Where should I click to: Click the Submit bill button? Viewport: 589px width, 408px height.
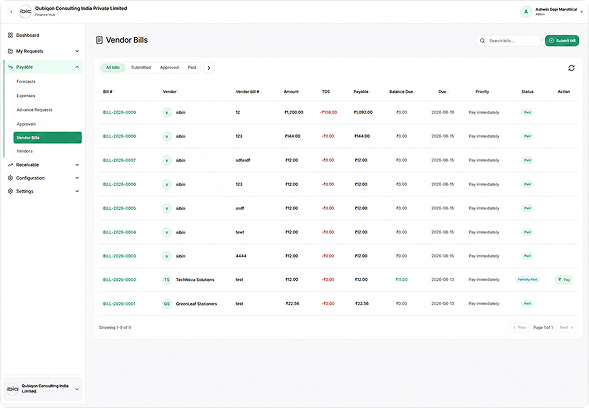(562, 41)
